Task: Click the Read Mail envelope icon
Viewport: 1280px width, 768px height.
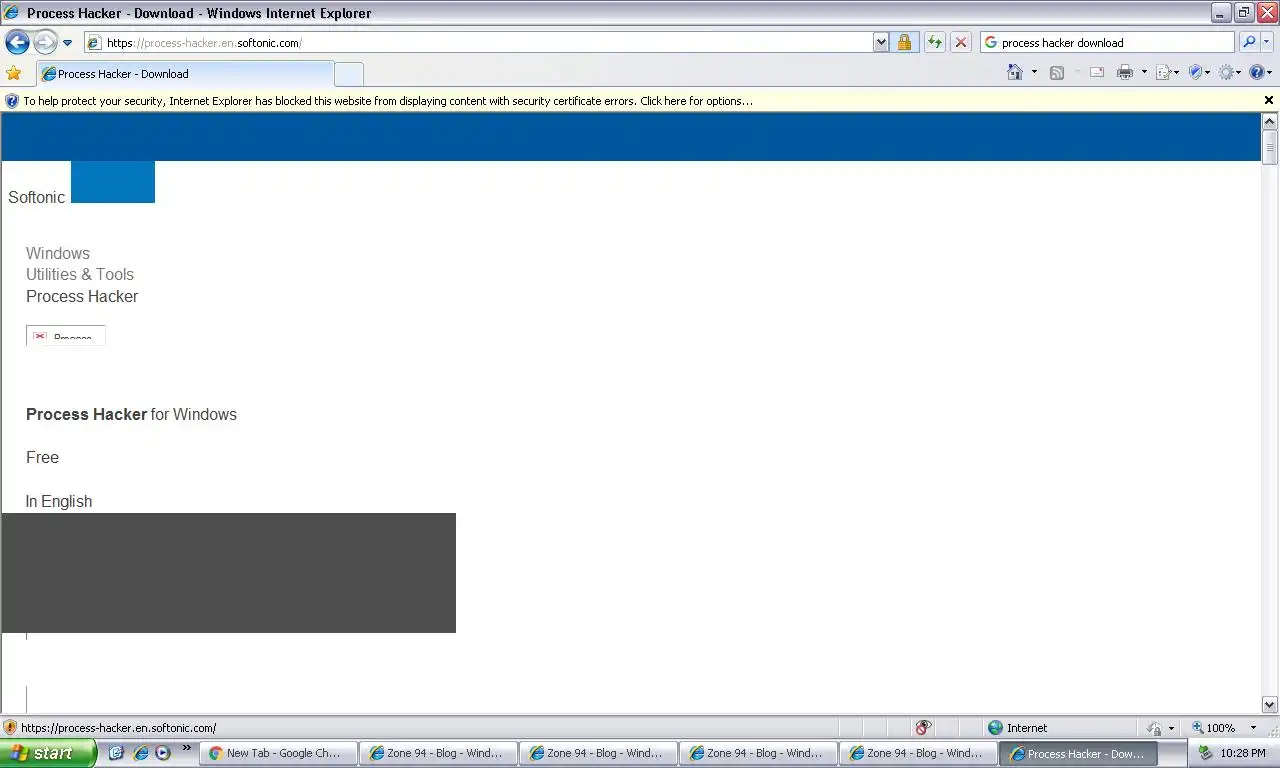Action: tap(1096, 72)
